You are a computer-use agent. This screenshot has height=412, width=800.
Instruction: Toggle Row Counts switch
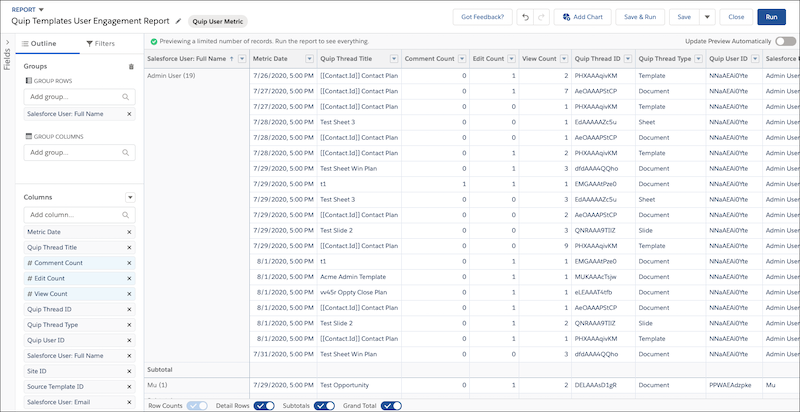point(197,406)
